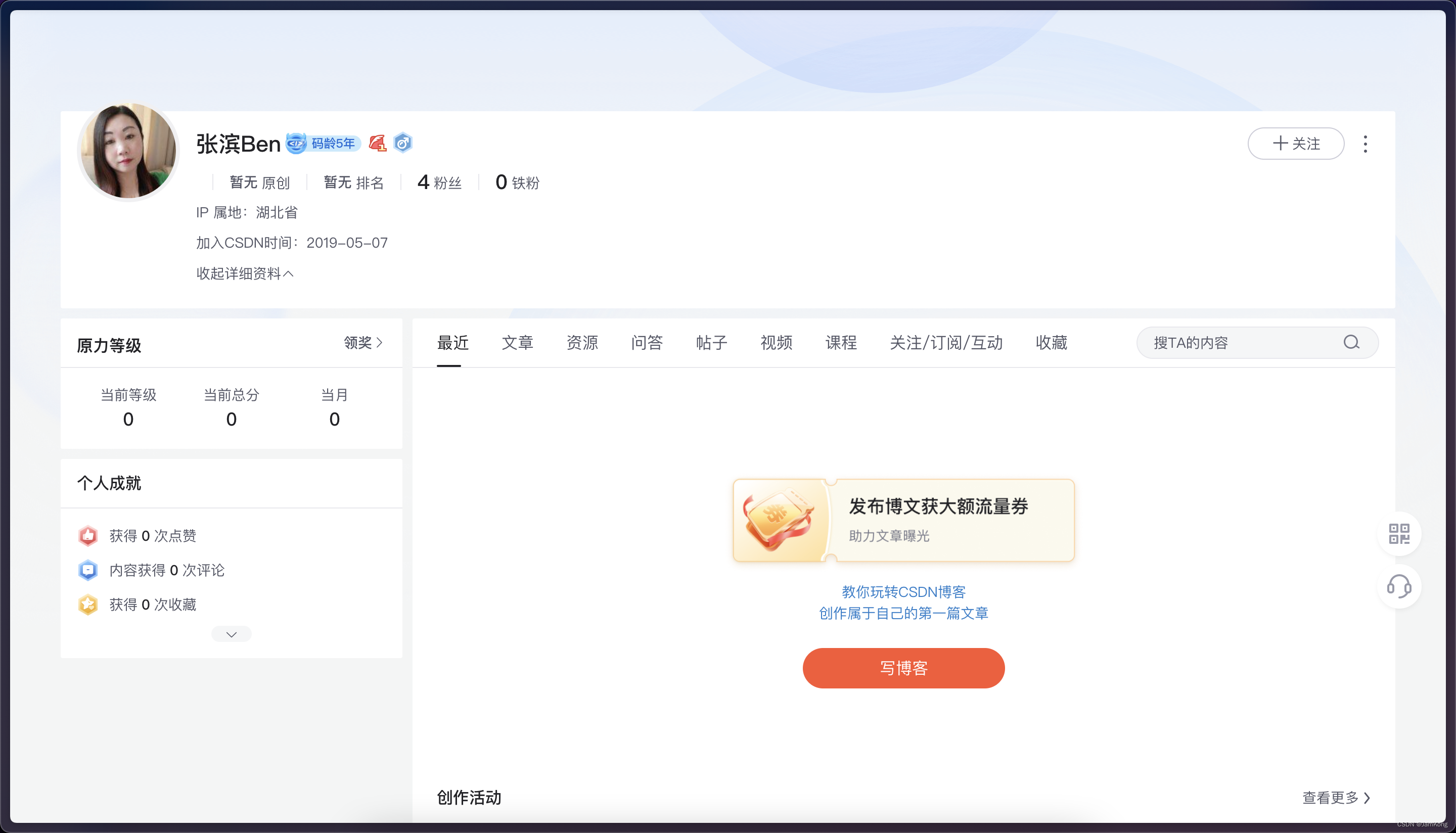This screenshot has width=1456, height=833.
Task: Expand the 个人成就 list with down chevron
Action: point(231,634)
